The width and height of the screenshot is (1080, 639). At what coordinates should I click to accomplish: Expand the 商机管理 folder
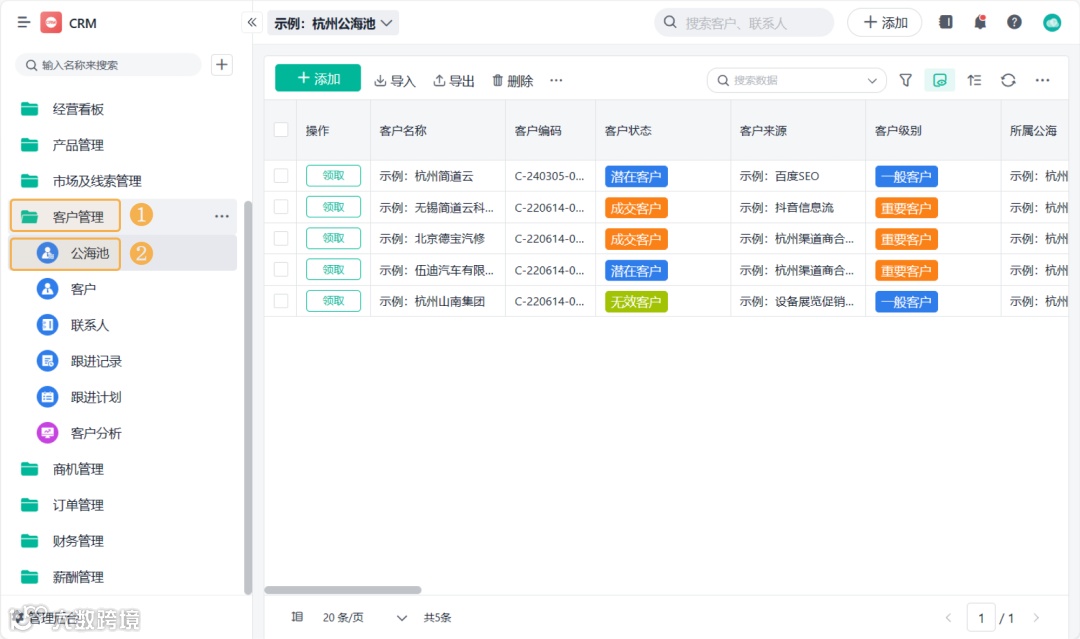[123, 469]
